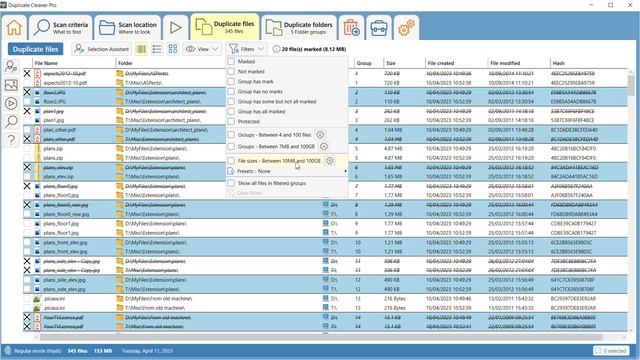Enable Group has some but not all marked
This screenshot has width=640, height=360.
231,101
